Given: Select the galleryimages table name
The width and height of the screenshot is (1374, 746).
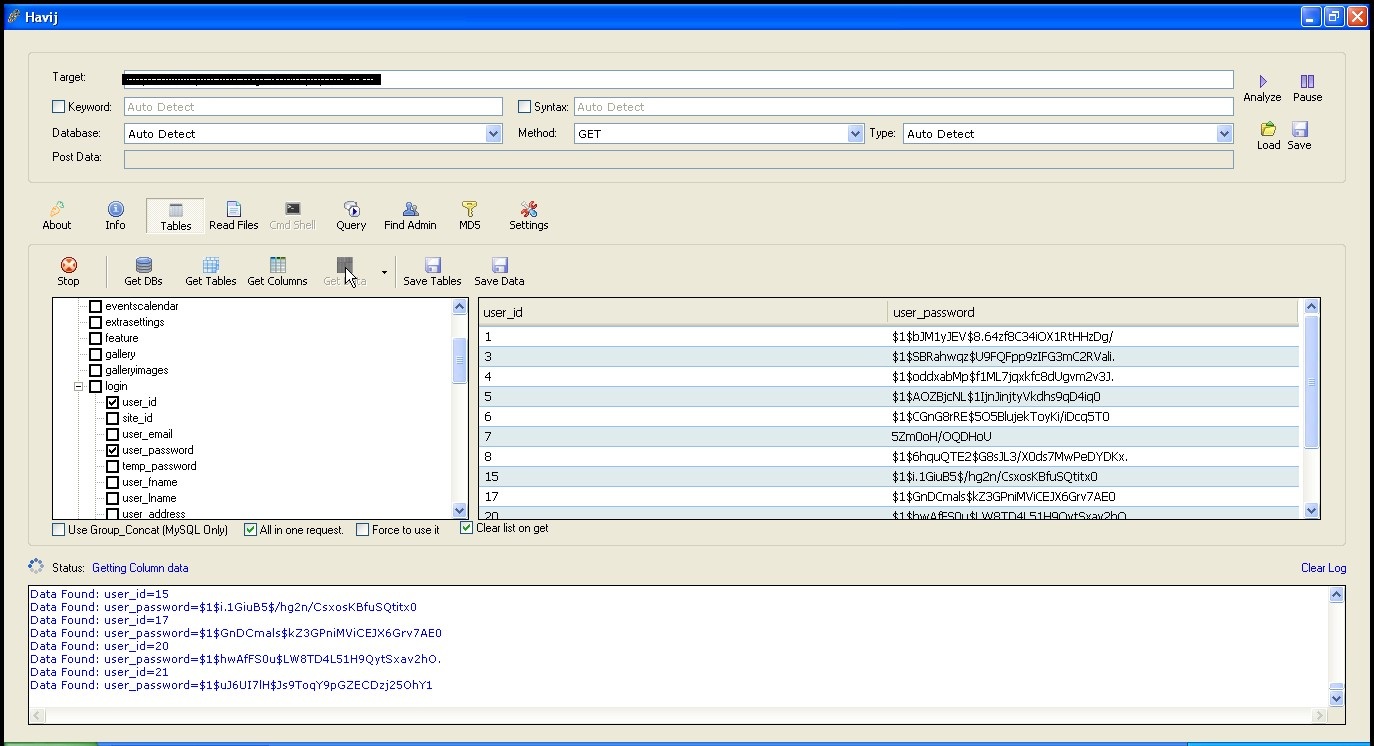Looking at the screenshot, I should (x=136, y=370).
